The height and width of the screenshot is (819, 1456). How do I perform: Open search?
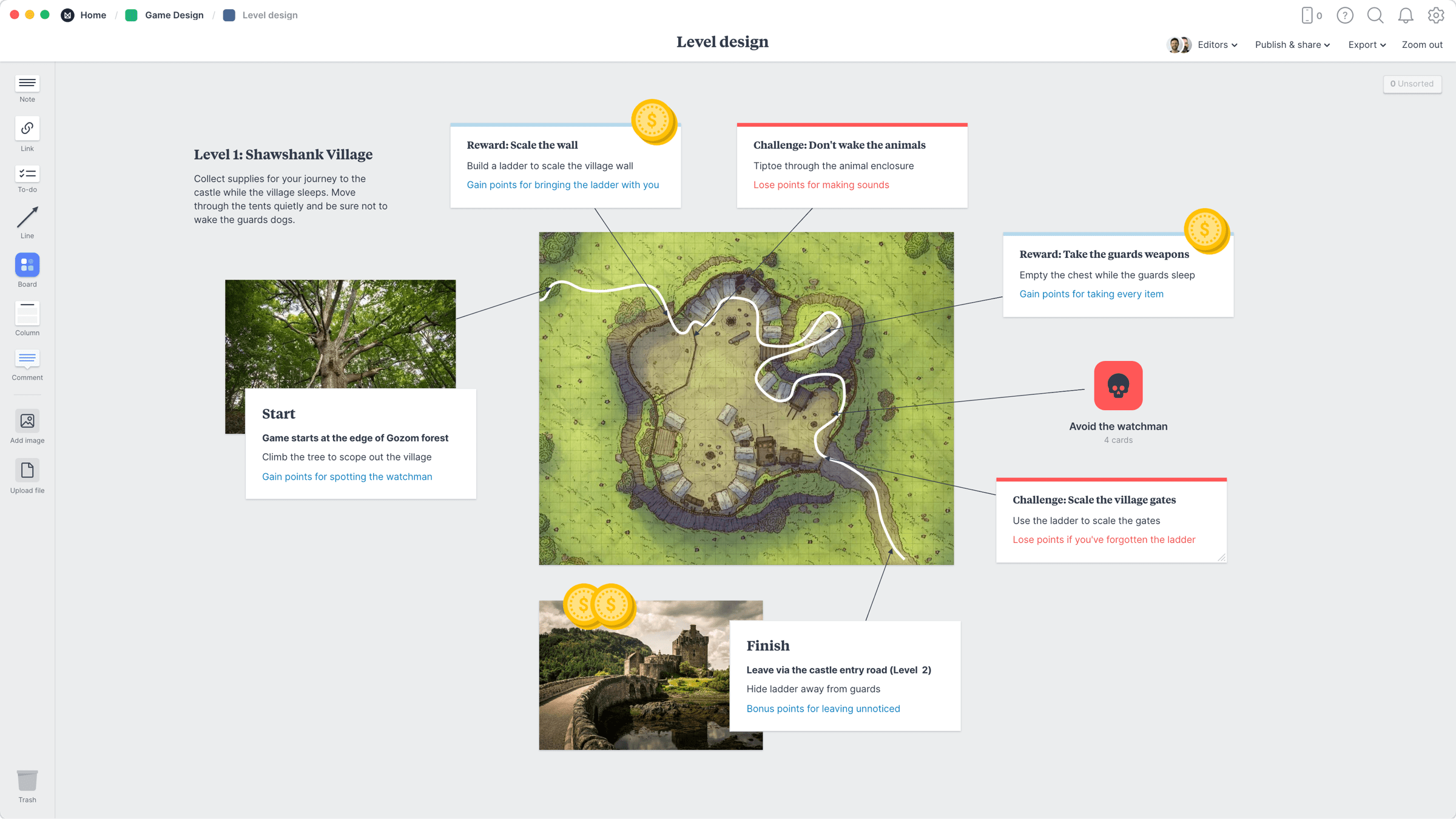click(1375, 15)
